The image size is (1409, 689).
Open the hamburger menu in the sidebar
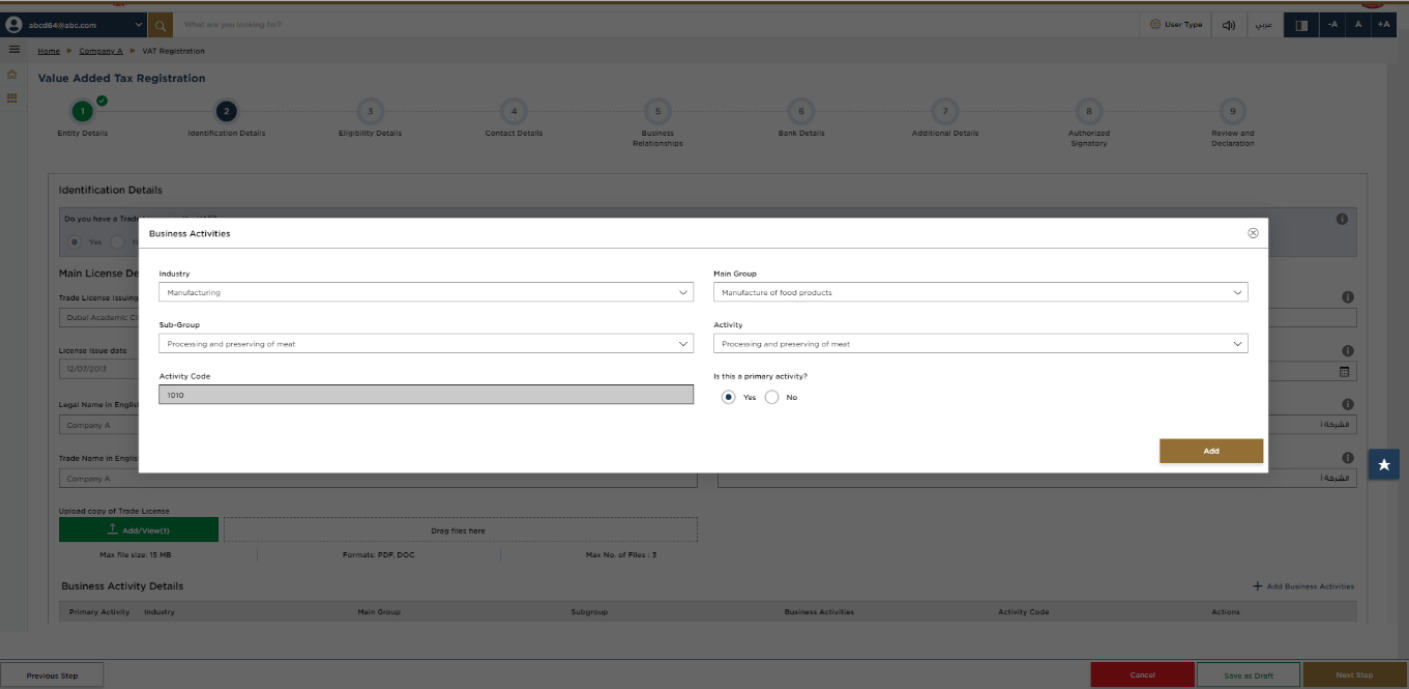(x=14, y=49)
